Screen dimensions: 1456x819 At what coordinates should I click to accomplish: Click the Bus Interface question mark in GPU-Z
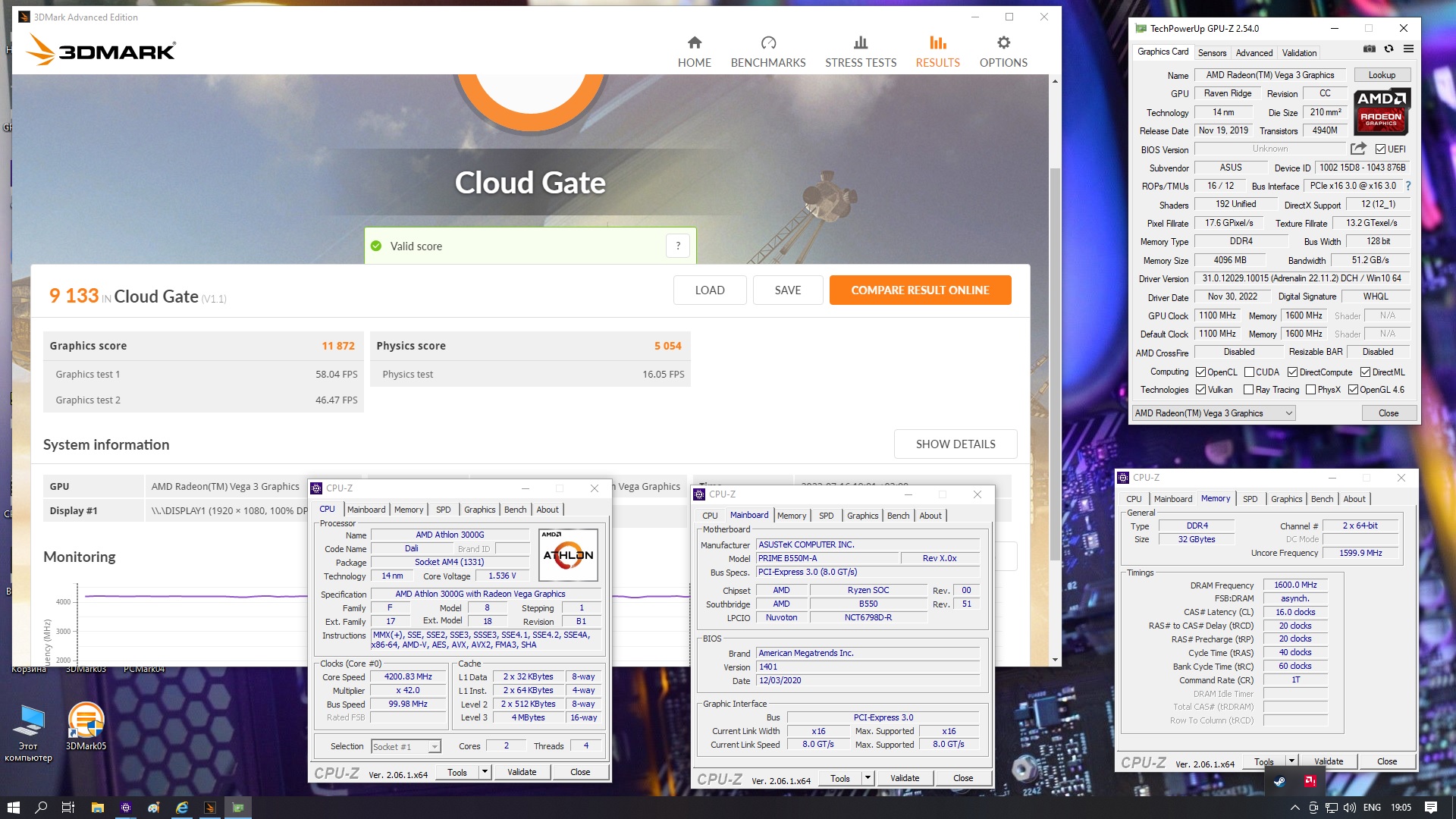[1408, 186]
